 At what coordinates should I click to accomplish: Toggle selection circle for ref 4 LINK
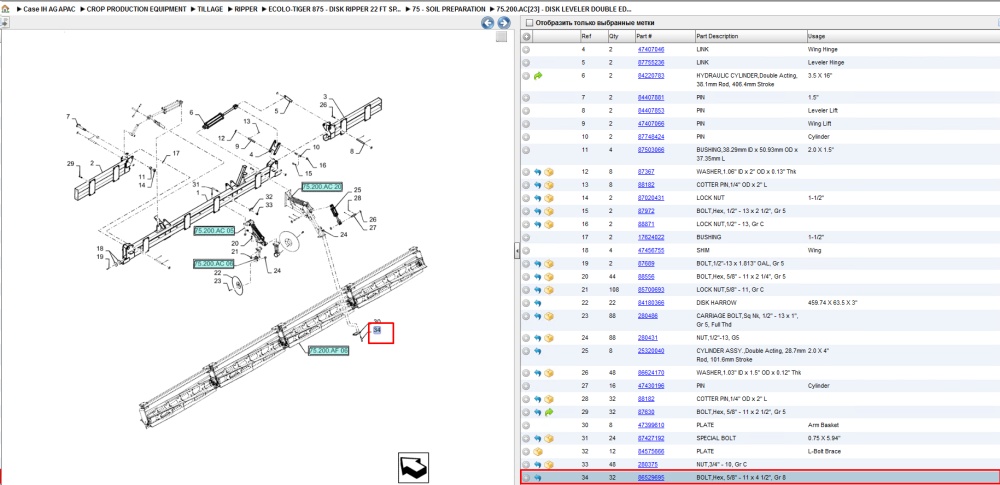tap(526, 49)
